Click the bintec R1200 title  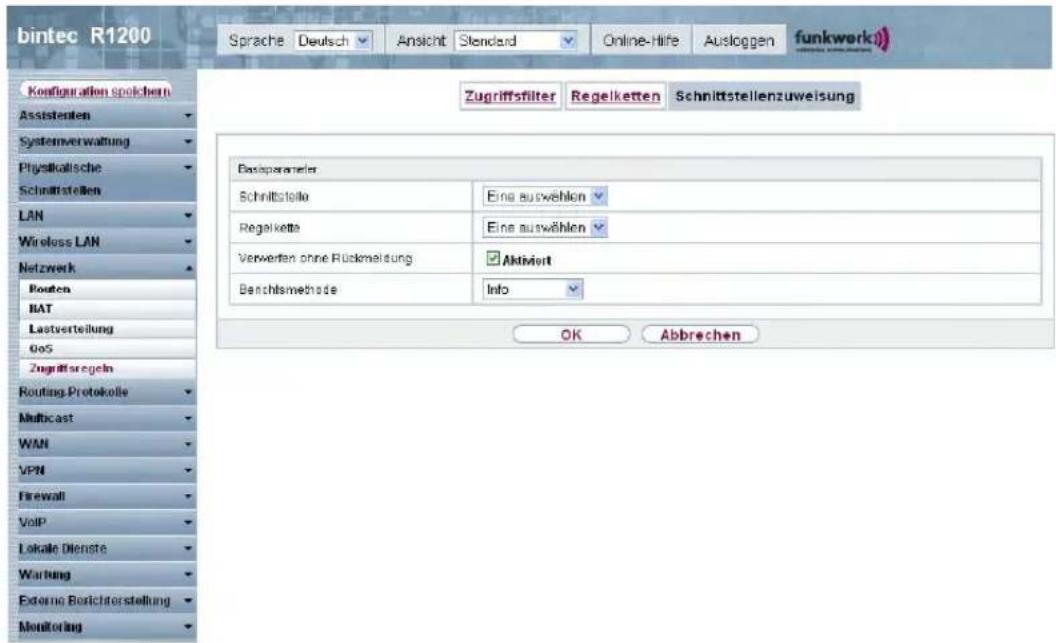(x=84, y=36)
